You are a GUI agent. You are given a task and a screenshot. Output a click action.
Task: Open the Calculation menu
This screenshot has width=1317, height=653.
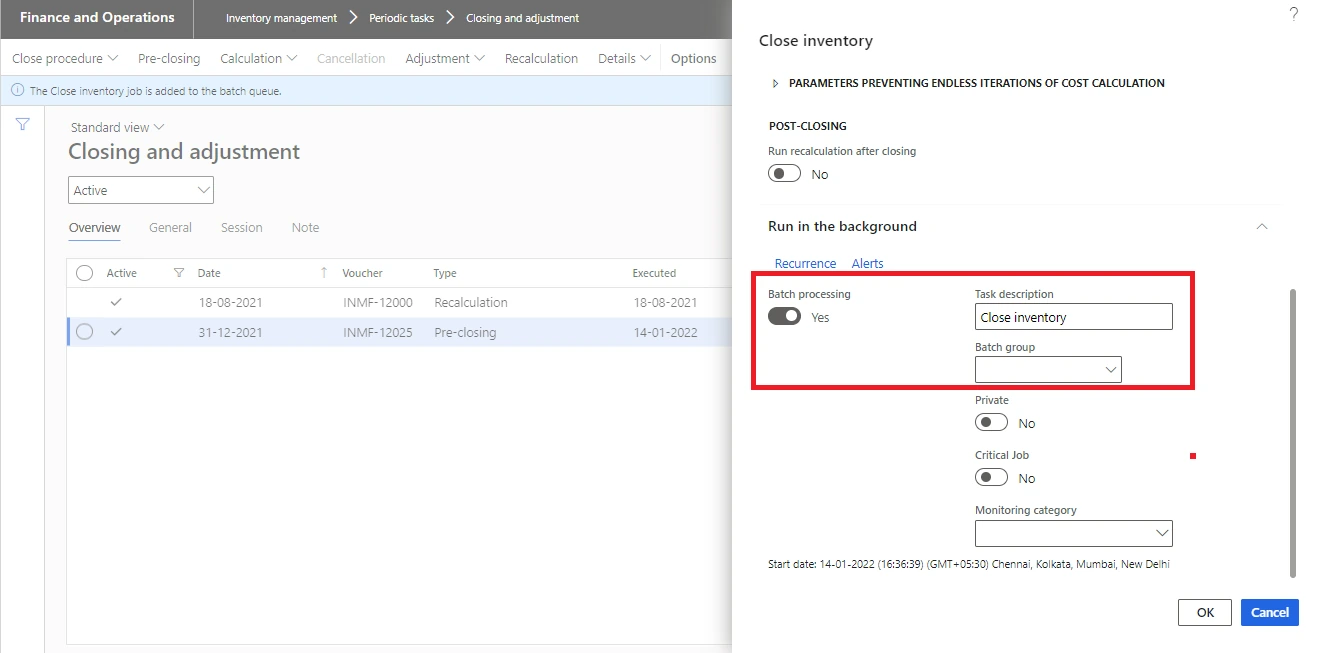pyautogui.click(x=259, y=58)
